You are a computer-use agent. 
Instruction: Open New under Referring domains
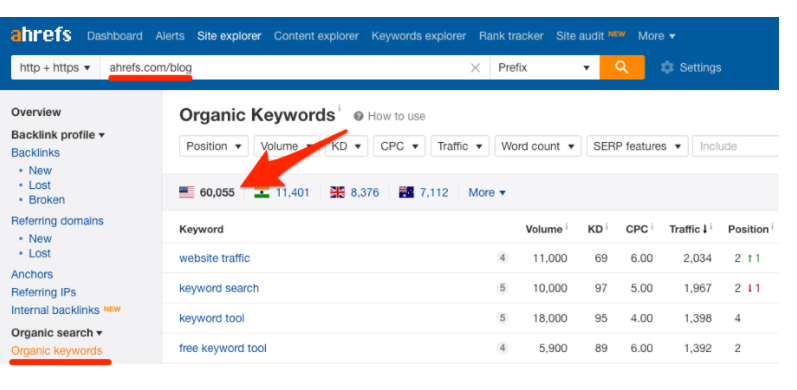pyautogui.click(x=40, y=238)
